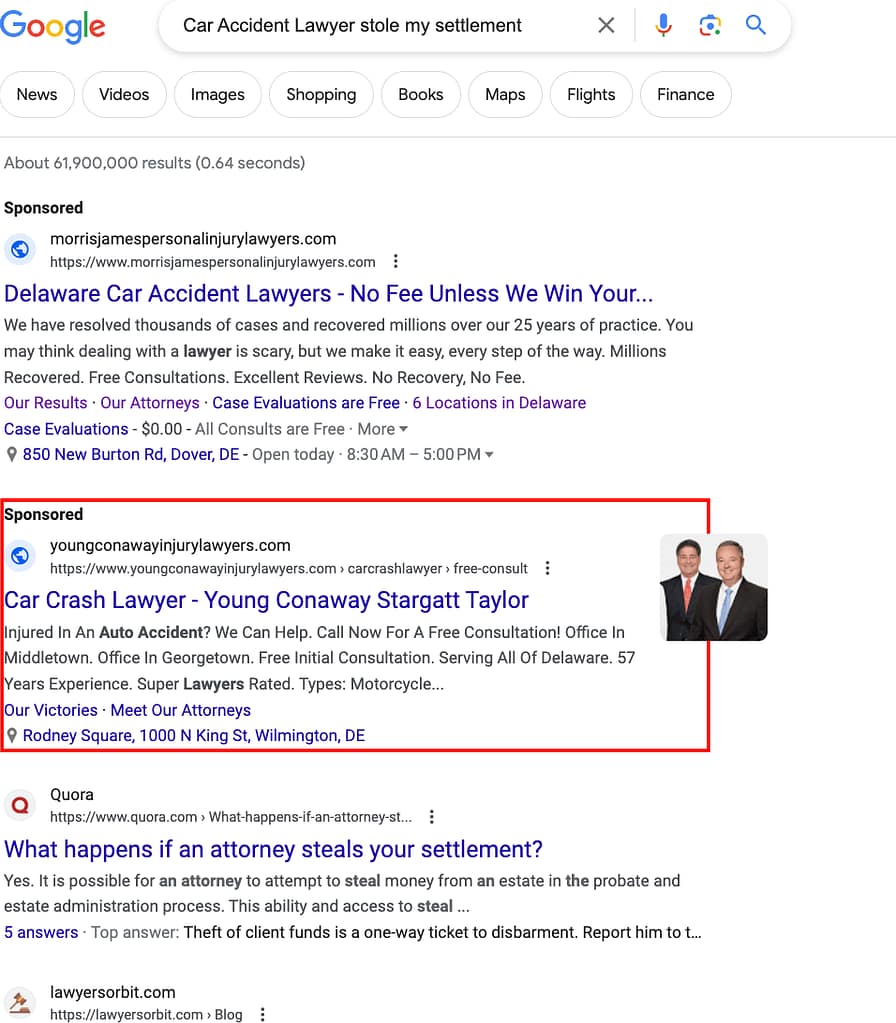Screen dimensions: 896x1023
Task: Switch to the Books tab
Action: point(421,95)
